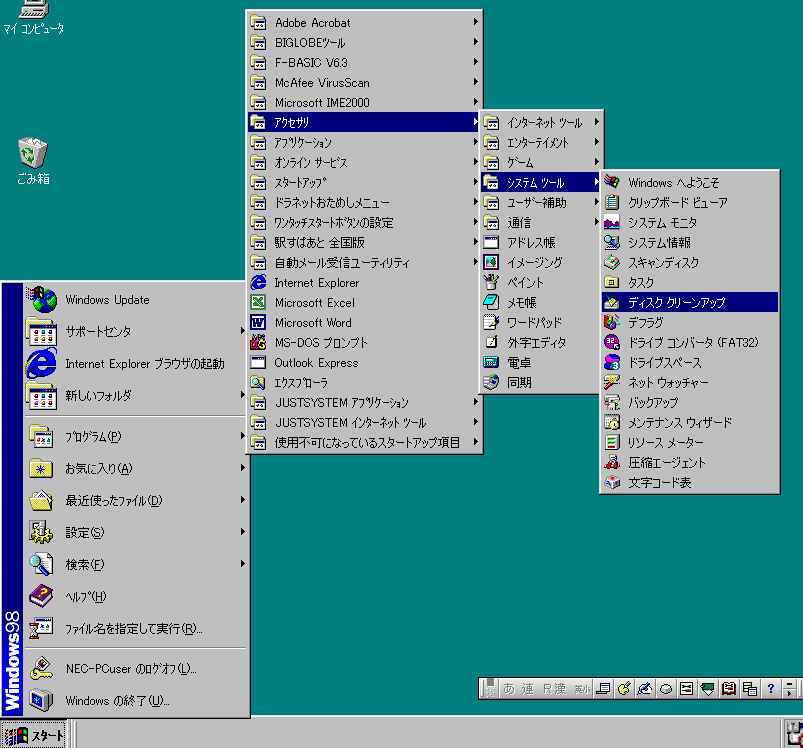Click the エクスプローラ icon
Viewport: 803px width, 748px height.
(258, 382)
